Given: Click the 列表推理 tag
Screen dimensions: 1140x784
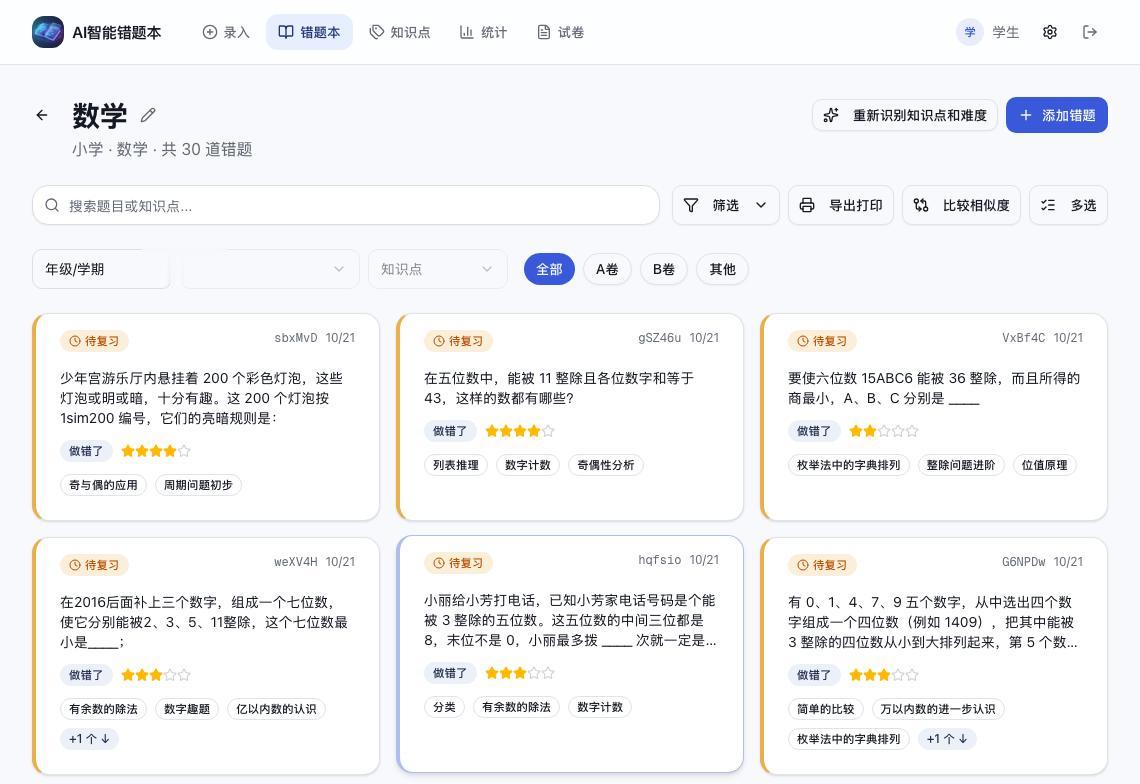Looking at the screenshot, I should pyautogui.click(x=456, y=465).
